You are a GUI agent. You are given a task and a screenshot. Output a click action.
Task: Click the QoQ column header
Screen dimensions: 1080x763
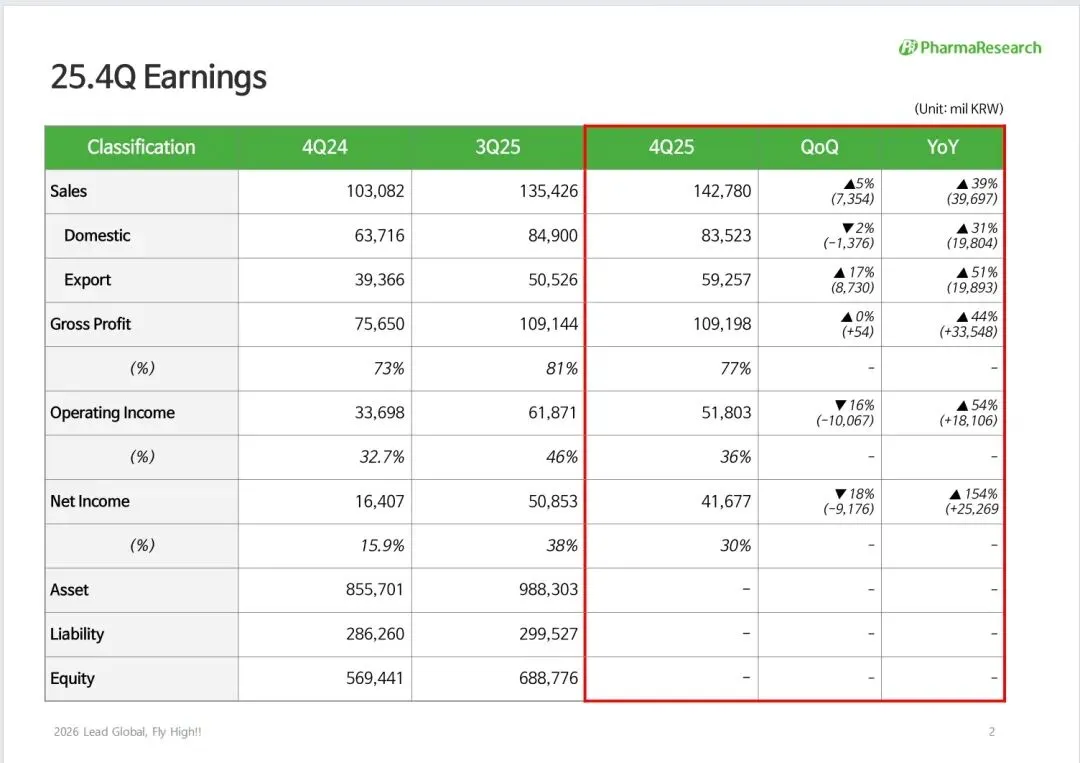819,148
